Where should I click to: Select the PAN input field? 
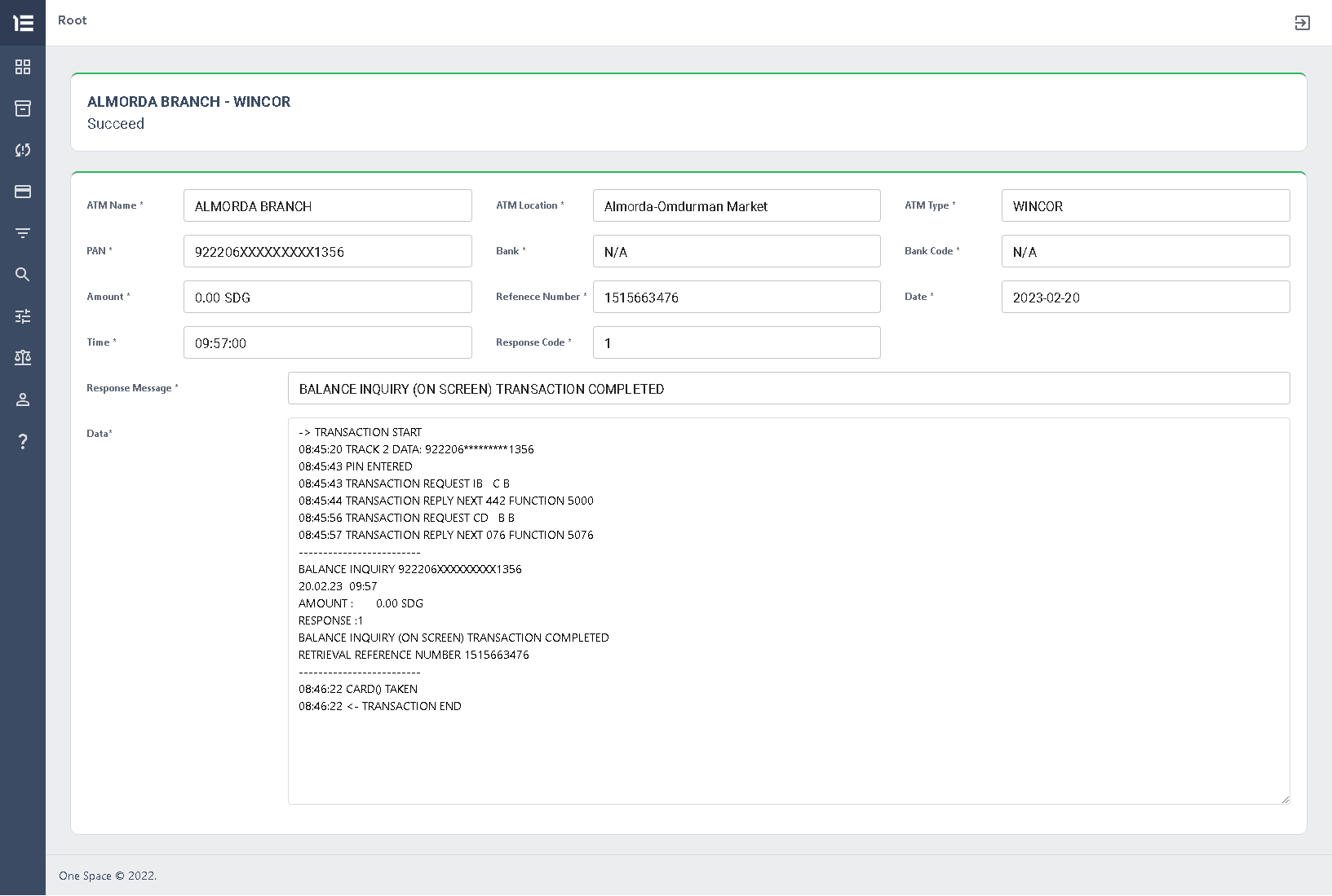[327, 251]
